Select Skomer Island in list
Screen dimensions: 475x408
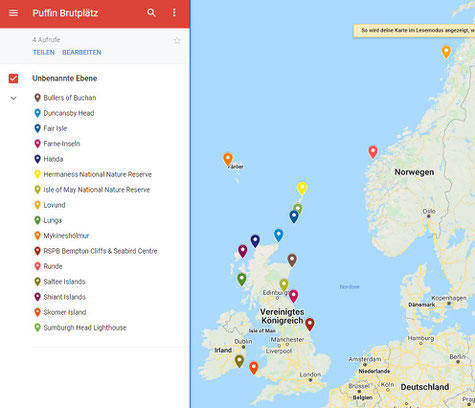click(60, 312)
